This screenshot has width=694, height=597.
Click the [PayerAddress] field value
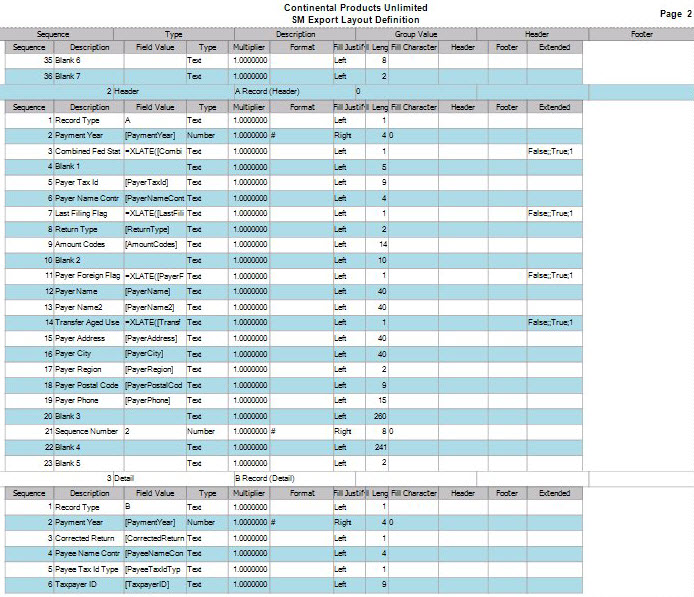click(151, 338)
